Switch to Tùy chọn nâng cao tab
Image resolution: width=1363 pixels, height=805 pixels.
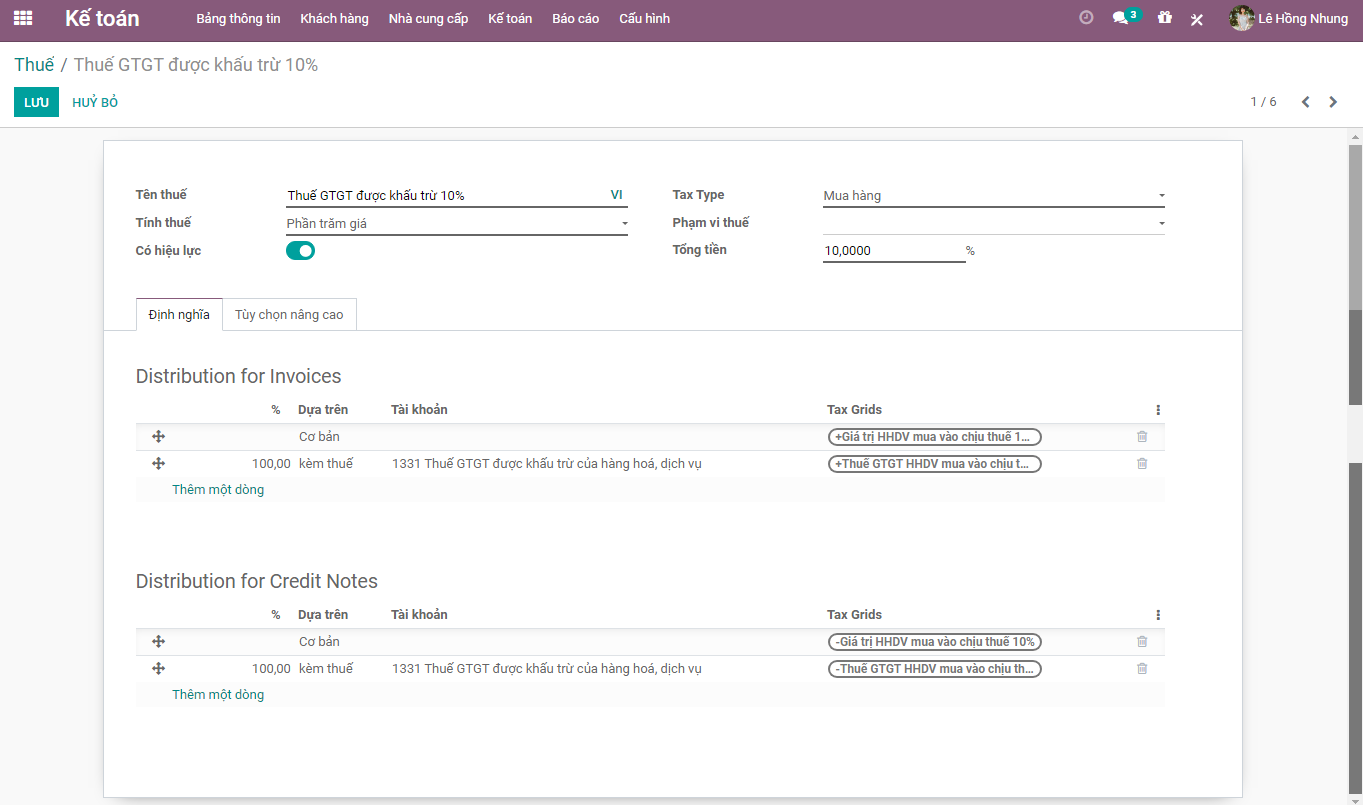[289, 315]
